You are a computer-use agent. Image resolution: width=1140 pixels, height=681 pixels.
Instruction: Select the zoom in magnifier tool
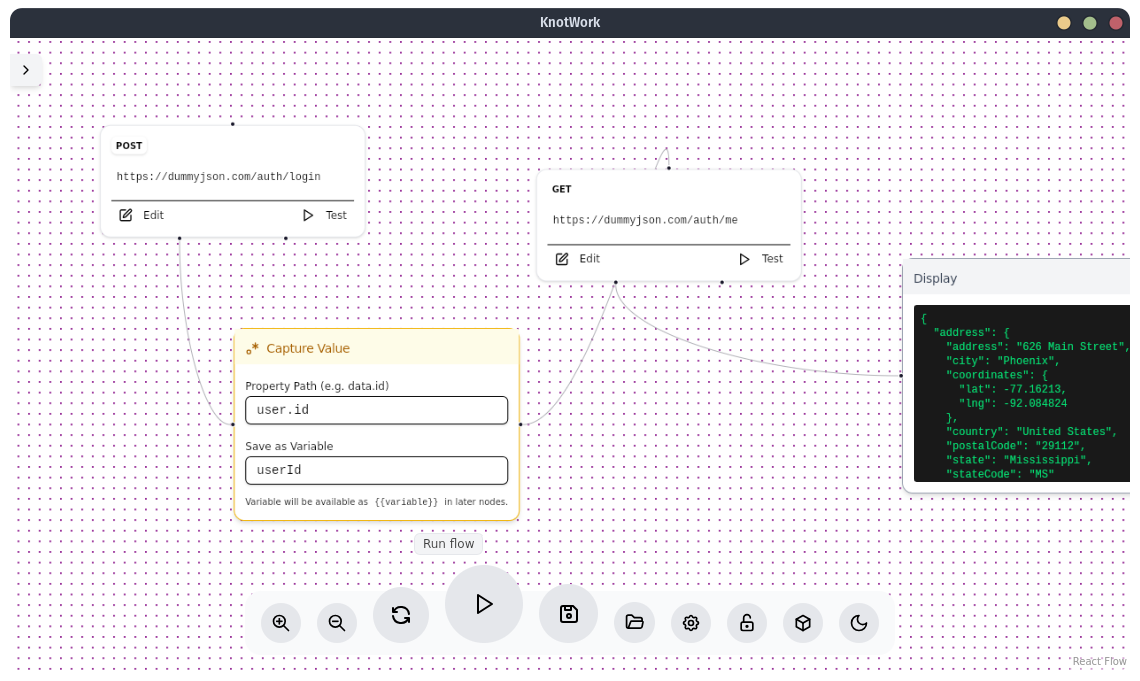click(281, 622)
